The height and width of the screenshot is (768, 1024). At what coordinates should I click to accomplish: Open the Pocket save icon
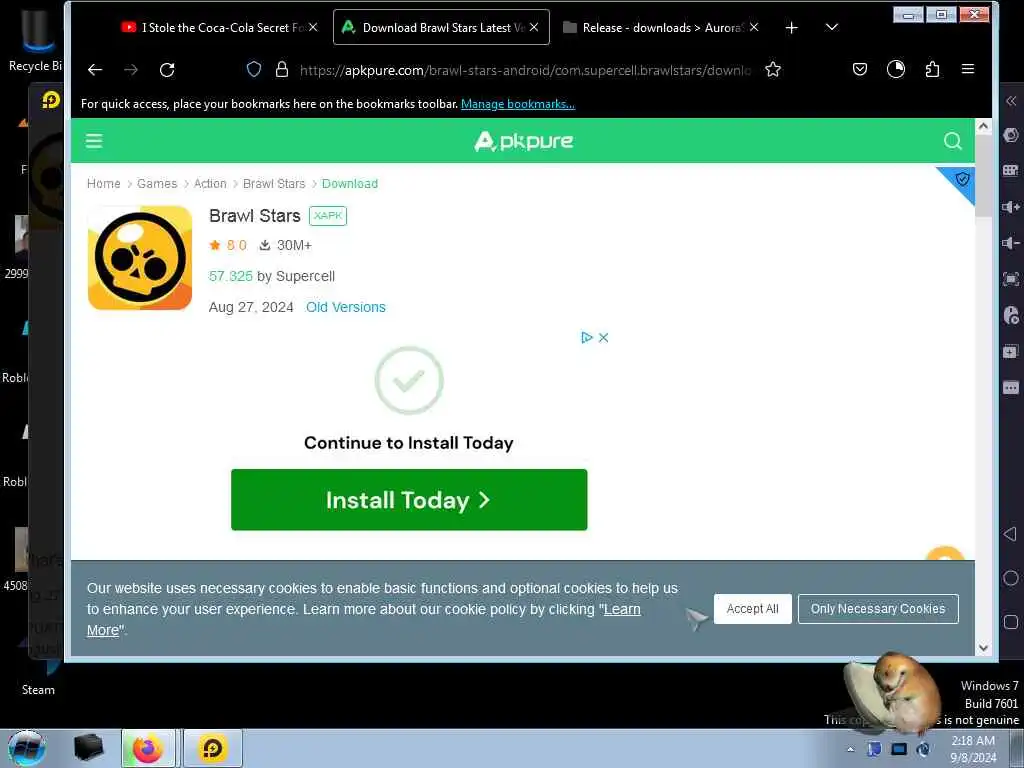point(860,69)
